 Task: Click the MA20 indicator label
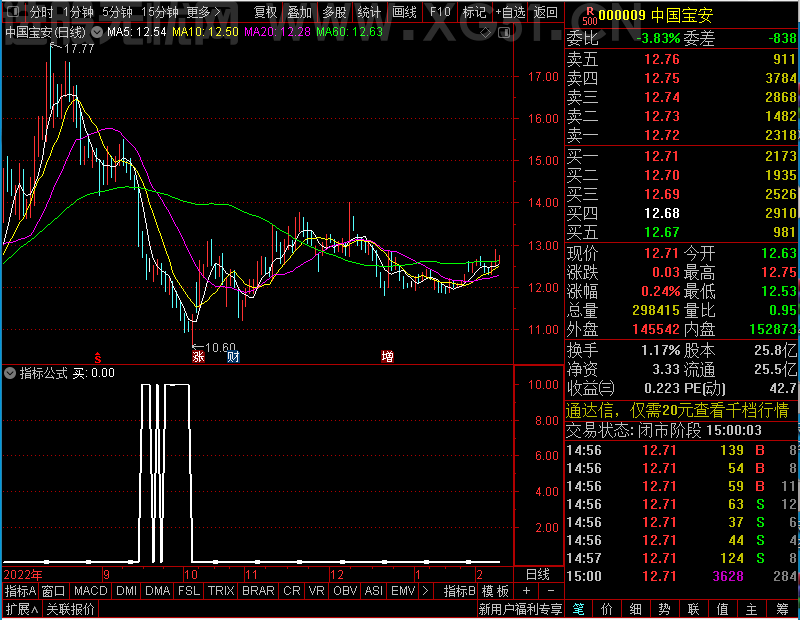point(277,32)
